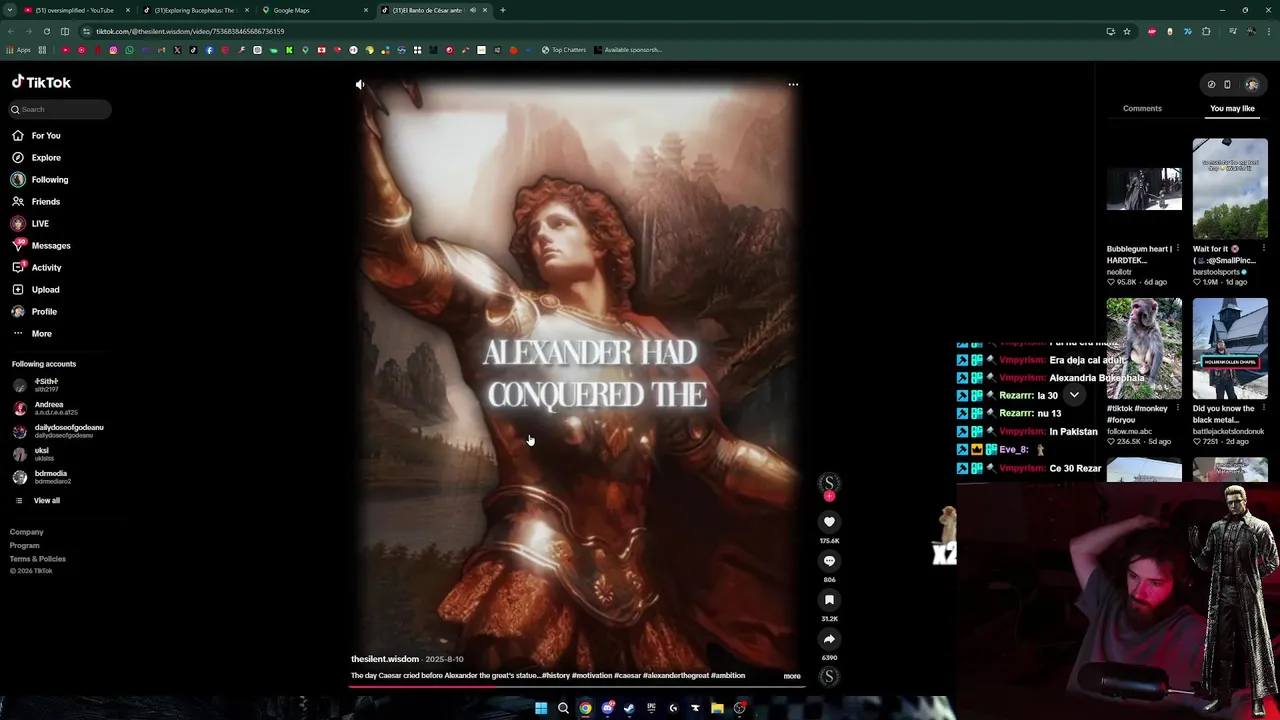Image resolution: width=1280 pixels, height=720 pixels.
Task: Switch to the Comments tab
Action: [1142, 109]
